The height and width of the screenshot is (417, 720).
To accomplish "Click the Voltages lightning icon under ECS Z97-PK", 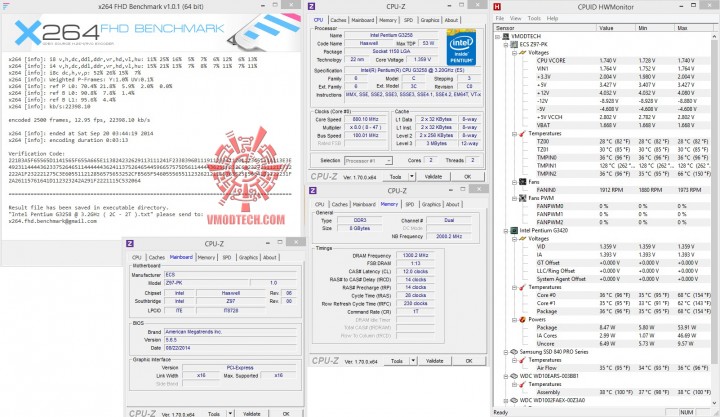I will click(523, 53).
